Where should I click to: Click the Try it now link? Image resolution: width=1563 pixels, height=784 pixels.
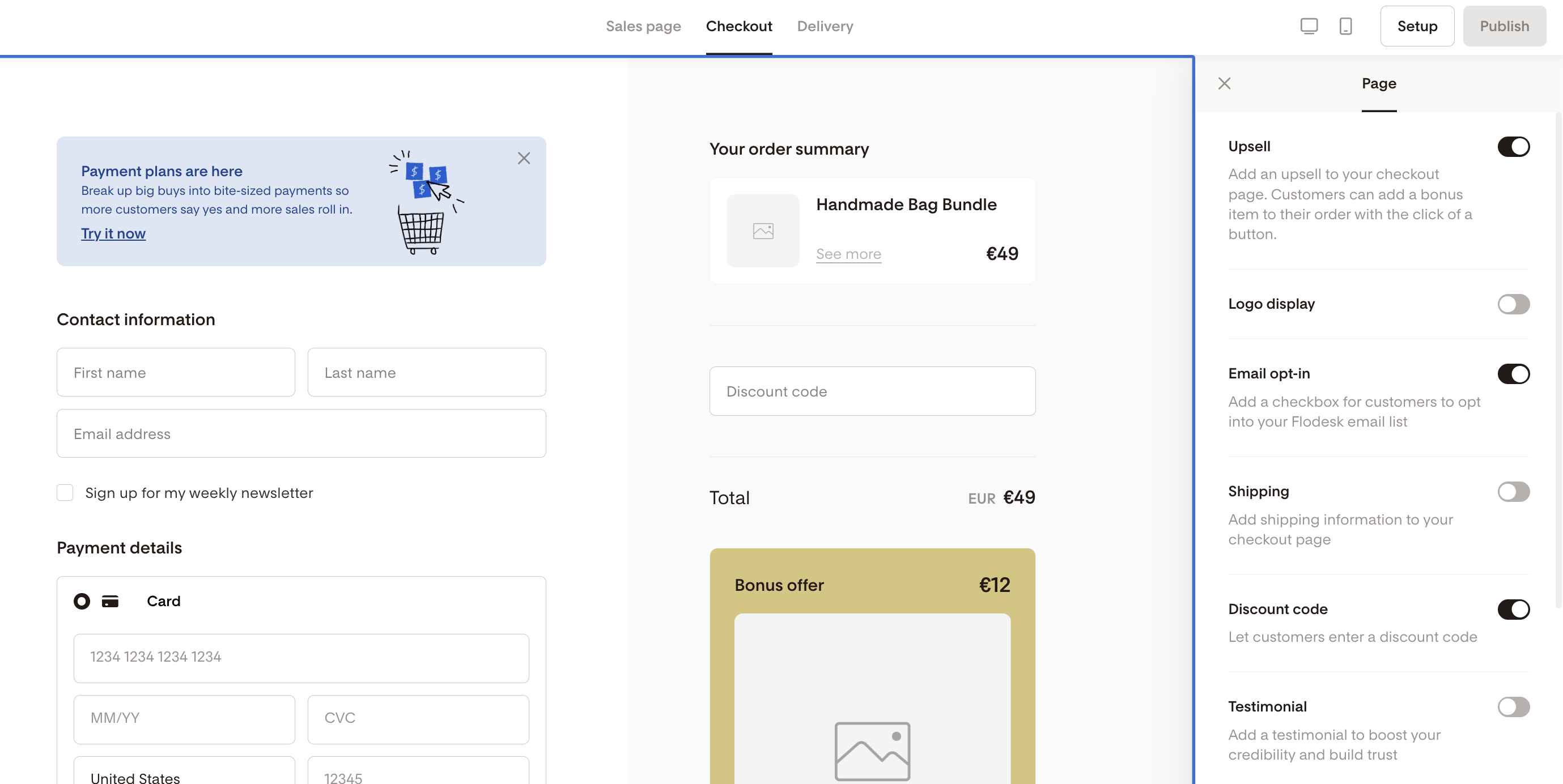(x=113, y=233)
